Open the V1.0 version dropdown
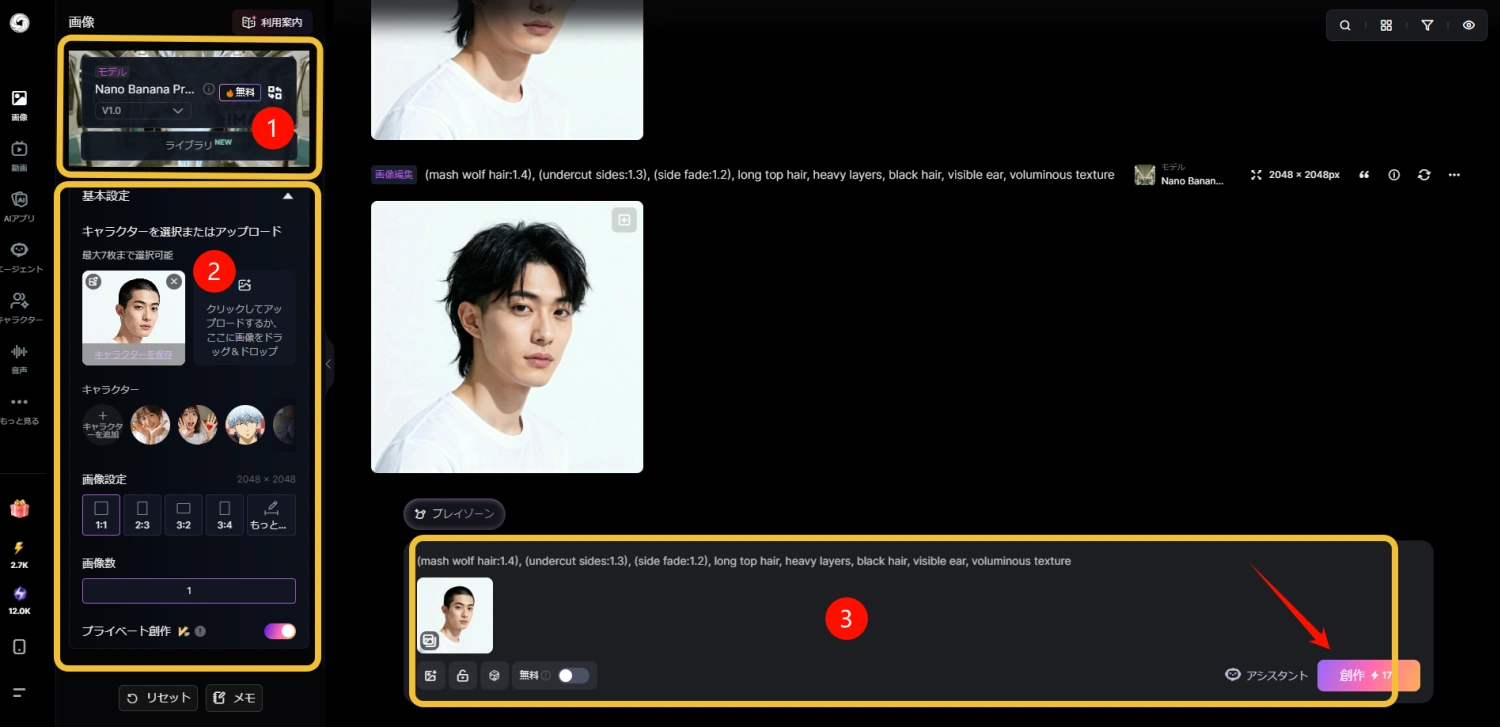This screenshot has height=727, width=1500. click(x=143, y=111)
